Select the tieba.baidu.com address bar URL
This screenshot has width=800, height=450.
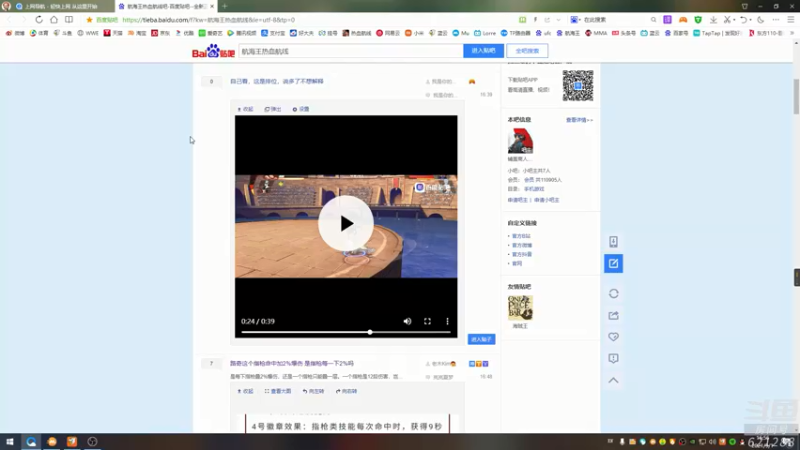tap(209, 20)
